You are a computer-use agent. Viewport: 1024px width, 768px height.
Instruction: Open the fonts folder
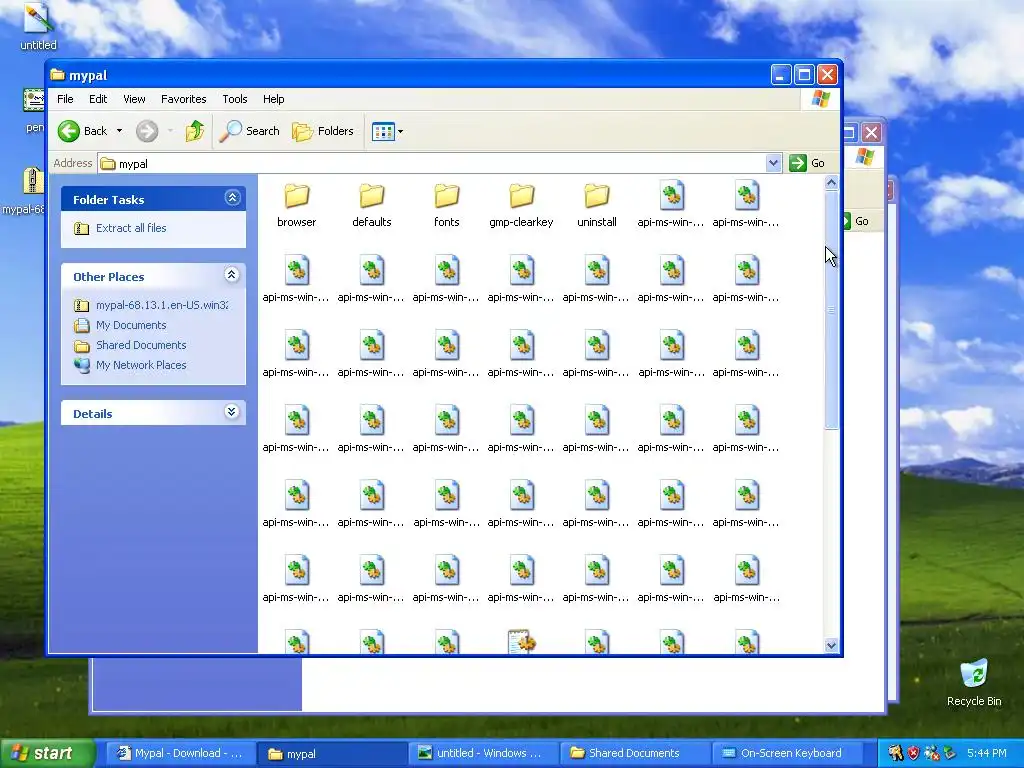447,205
